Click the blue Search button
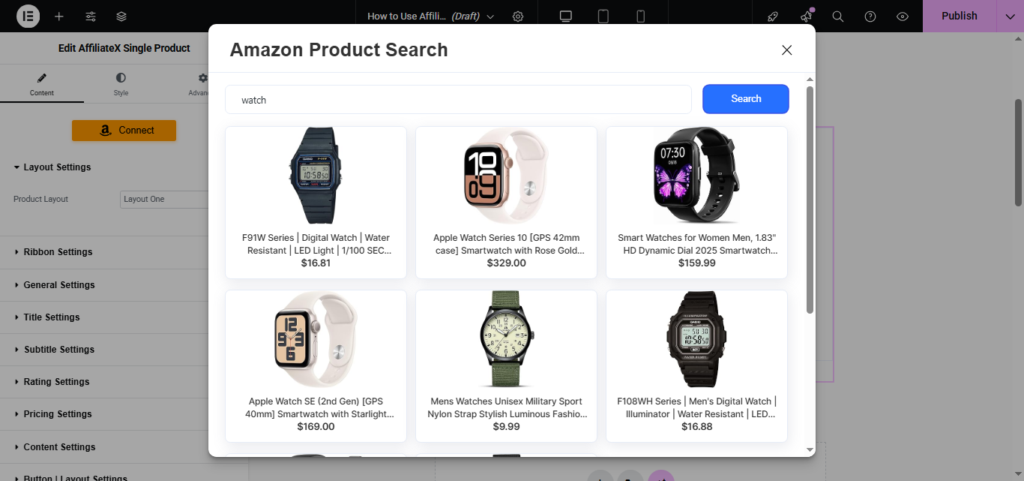1024x481 pixels. point(745,99)
